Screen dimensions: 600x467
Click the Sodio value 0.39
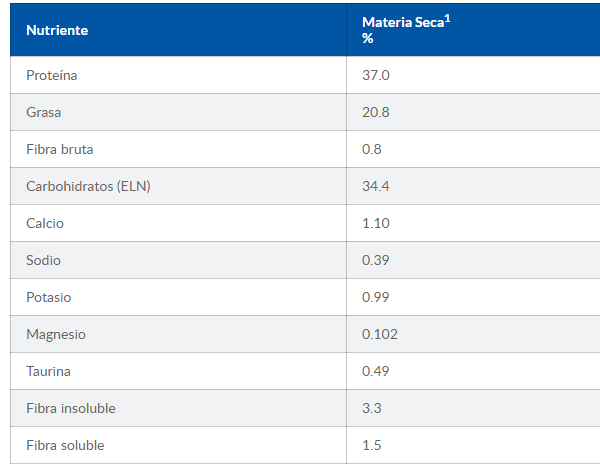(376, 260)
